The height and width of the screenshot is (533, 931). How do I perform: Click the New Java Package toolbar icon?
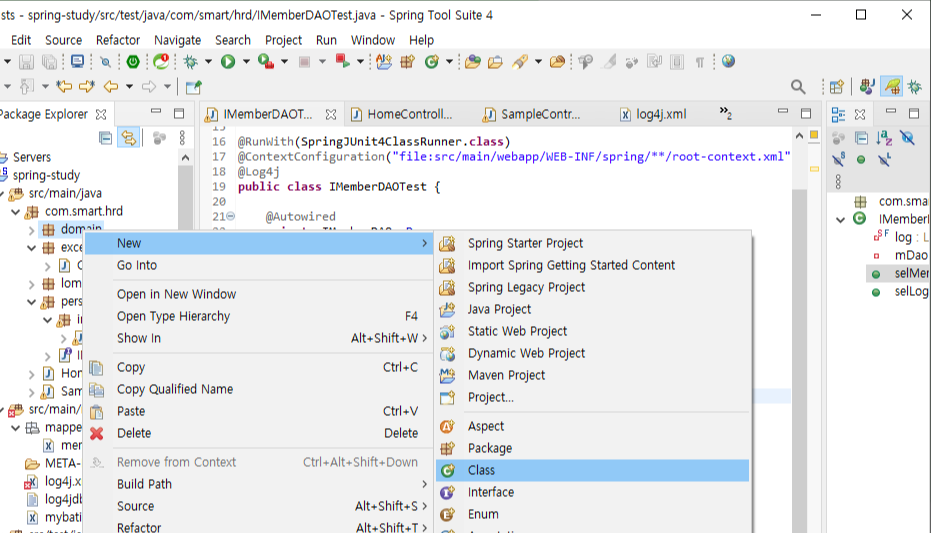408,62
